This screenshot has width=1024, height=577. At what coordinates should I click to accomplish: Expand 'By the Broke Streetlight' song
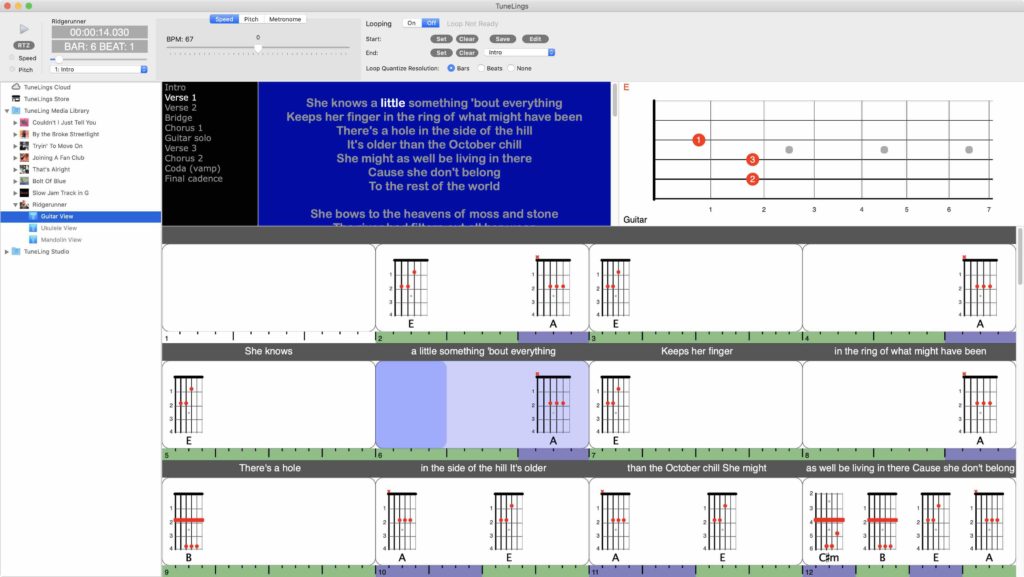click(x=16, y=134)
